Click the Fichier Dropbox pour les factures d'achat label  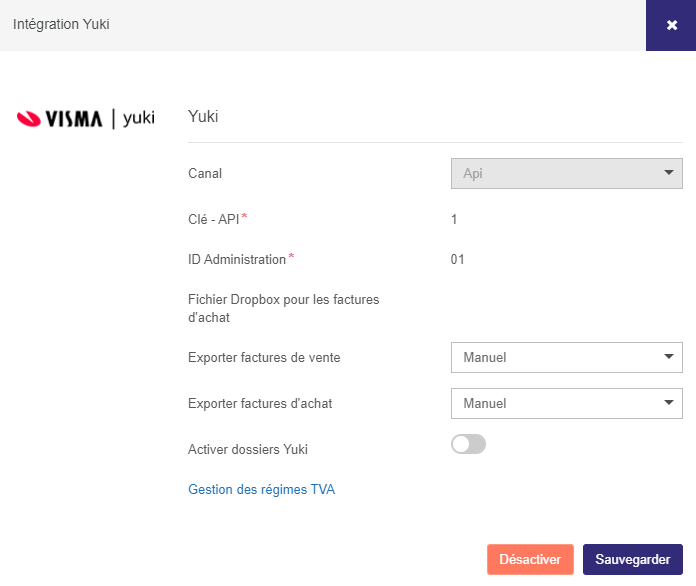click(x=284, y=309)
